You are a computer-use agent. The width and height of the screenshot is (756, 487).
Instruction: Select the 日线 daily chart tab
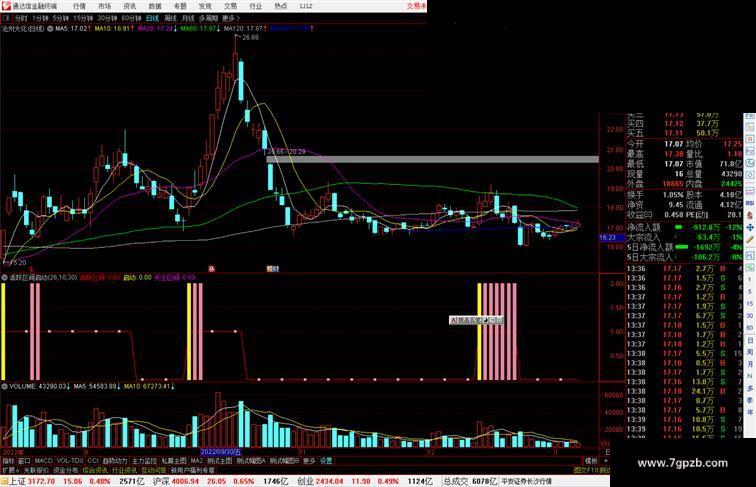(152, 18)
